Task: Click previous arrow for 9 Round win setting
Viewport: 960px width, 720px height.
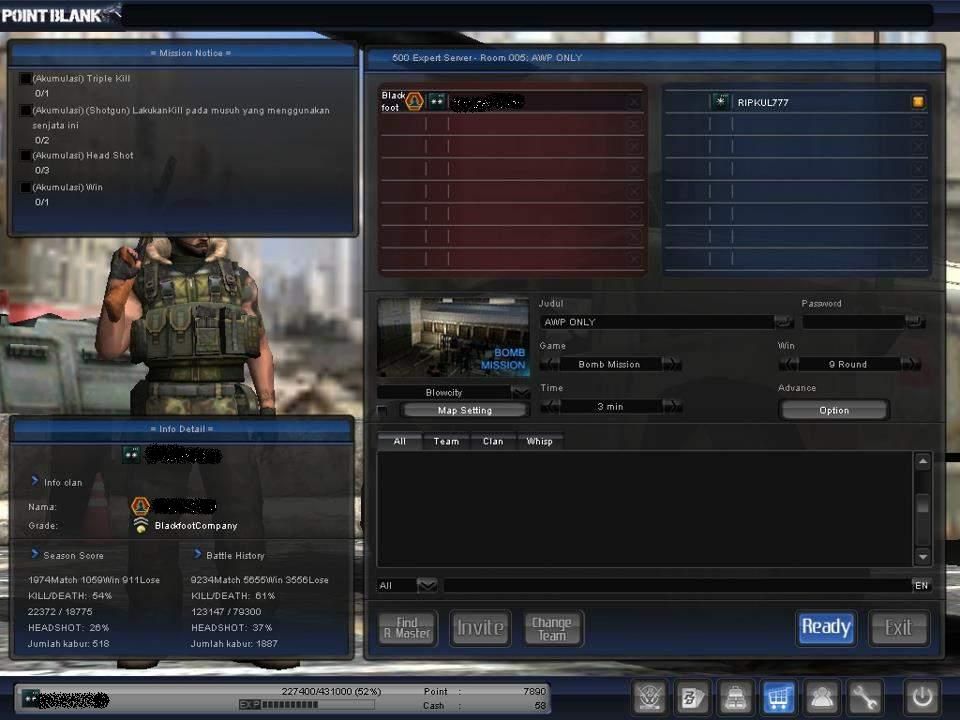Action: tap(789, 364)
